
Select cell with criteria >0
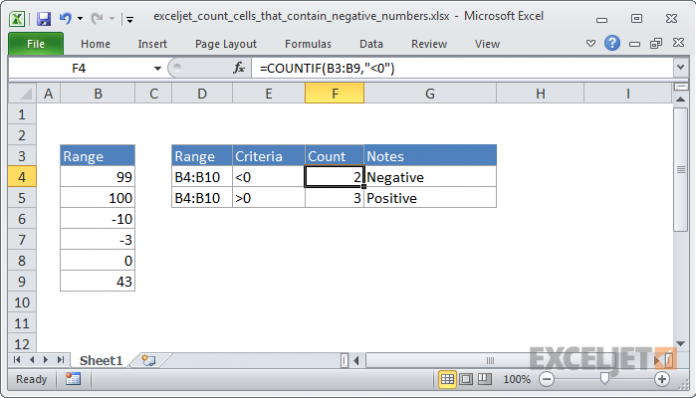269,197
